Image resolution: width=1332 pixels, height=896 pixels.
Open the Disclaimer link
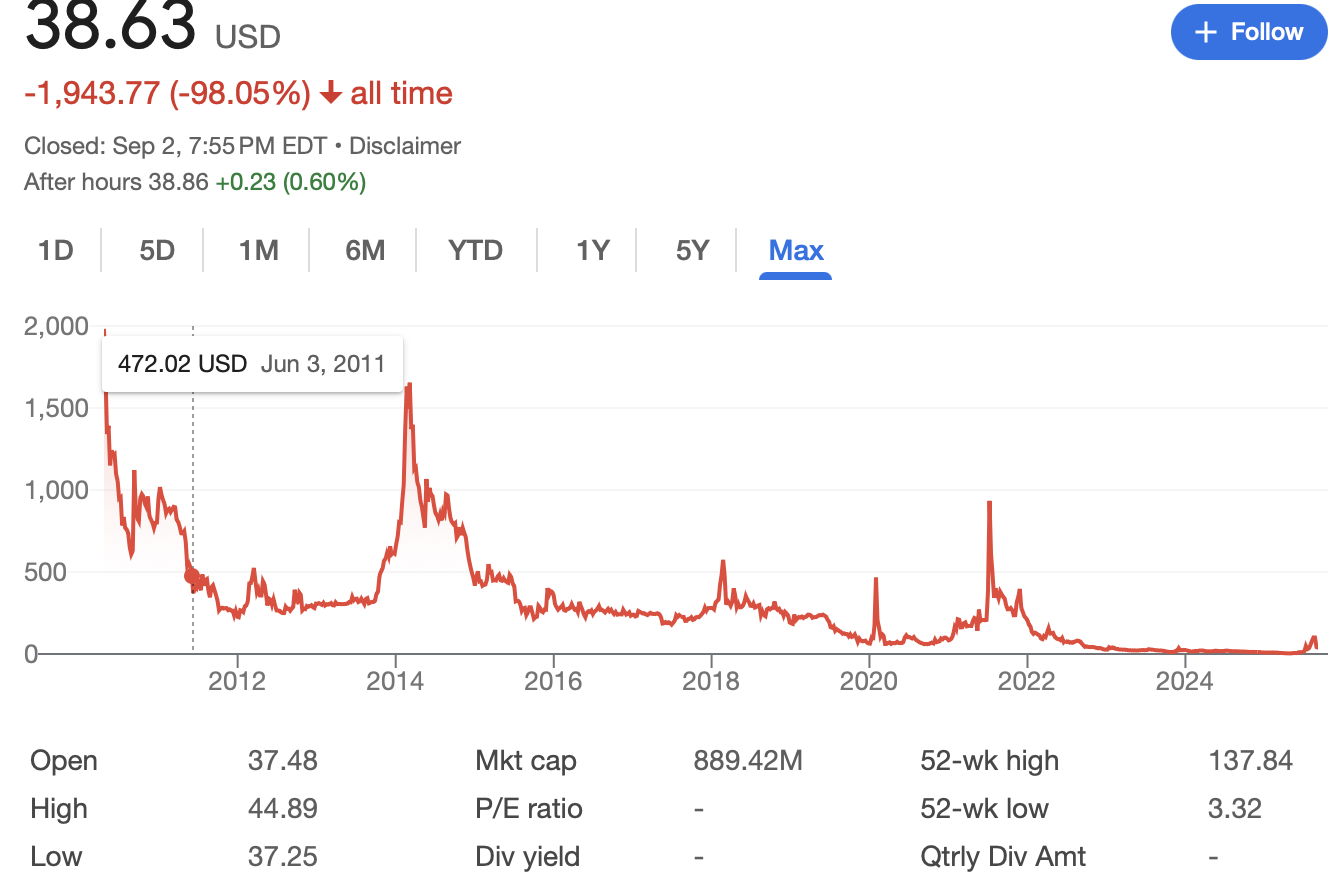405,146
